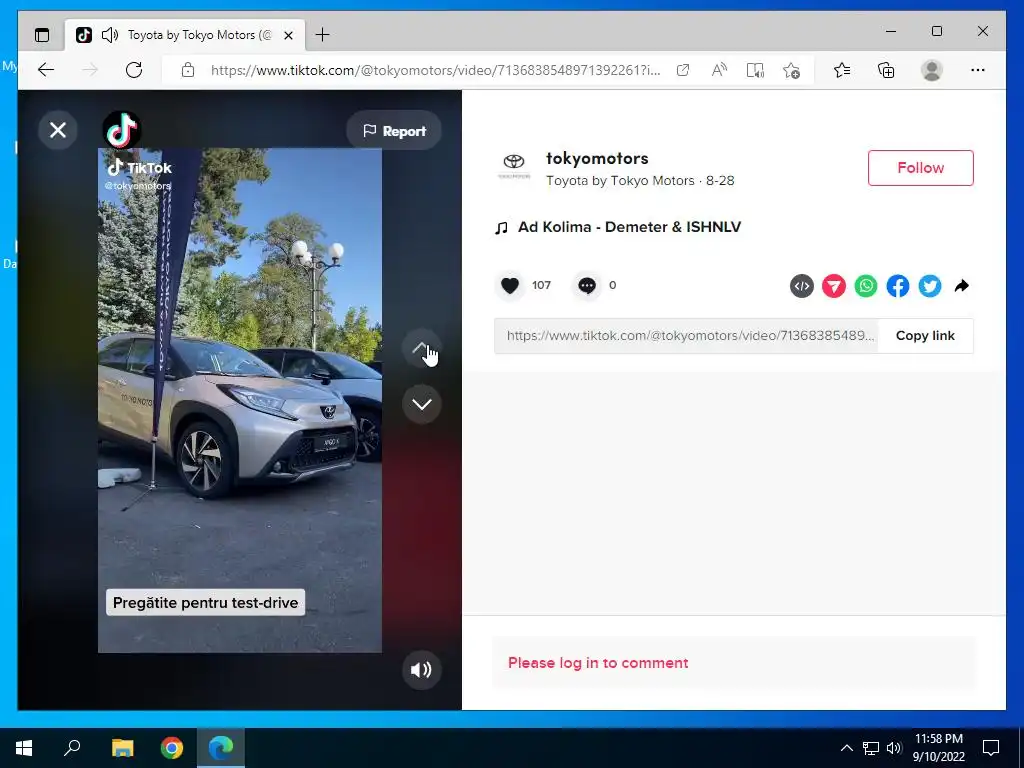Mute the video using speaker button
Image resolution: width=1024 pixels, height=768 pixels.
(x=421, y=669)
